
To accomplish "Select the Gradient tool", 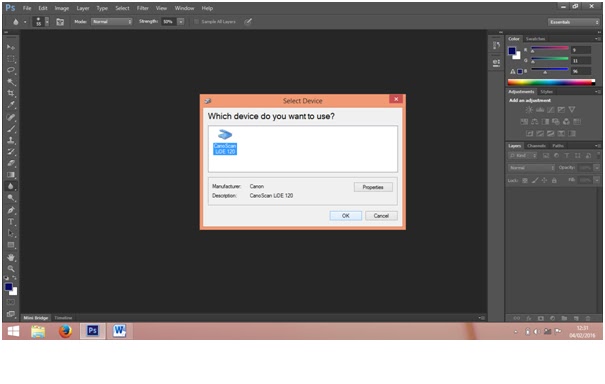I will 11,175.
